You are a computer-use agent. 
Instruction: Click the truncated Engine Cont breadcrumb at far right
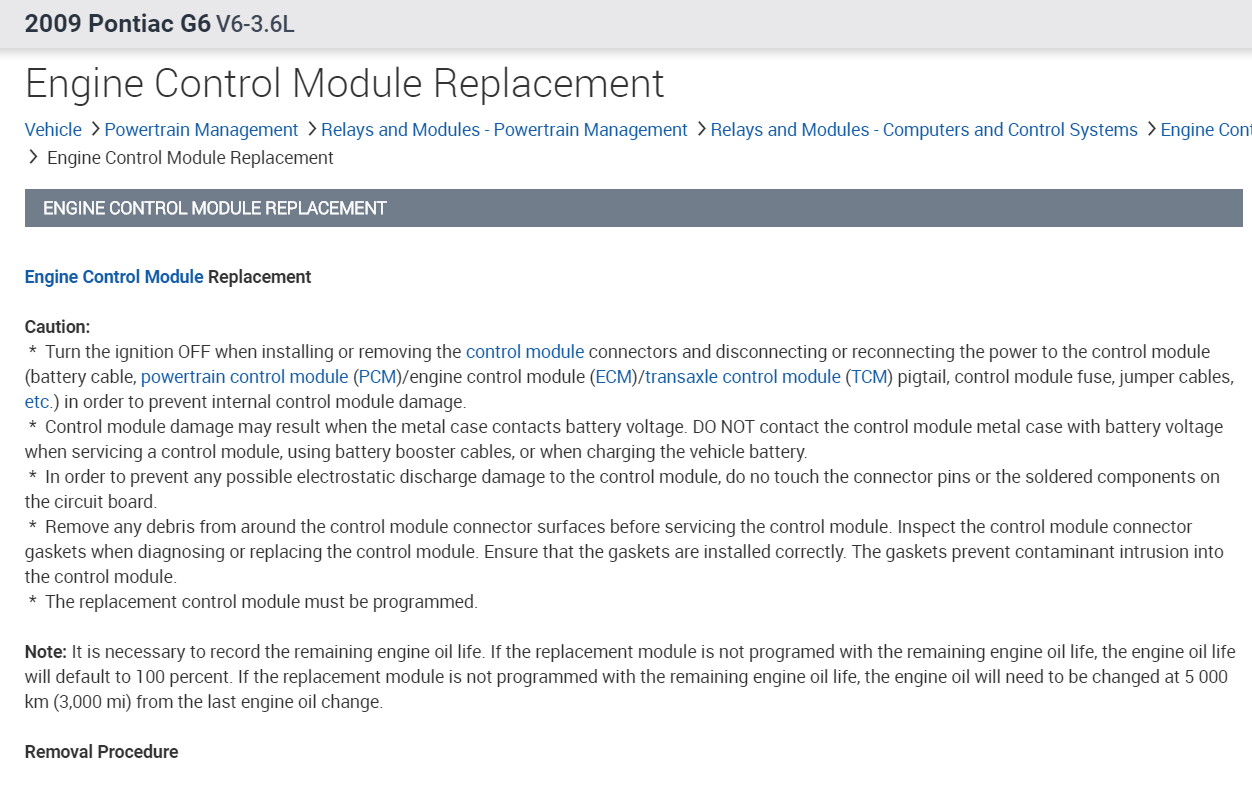pyautogui.click(x=1205, y=130)
